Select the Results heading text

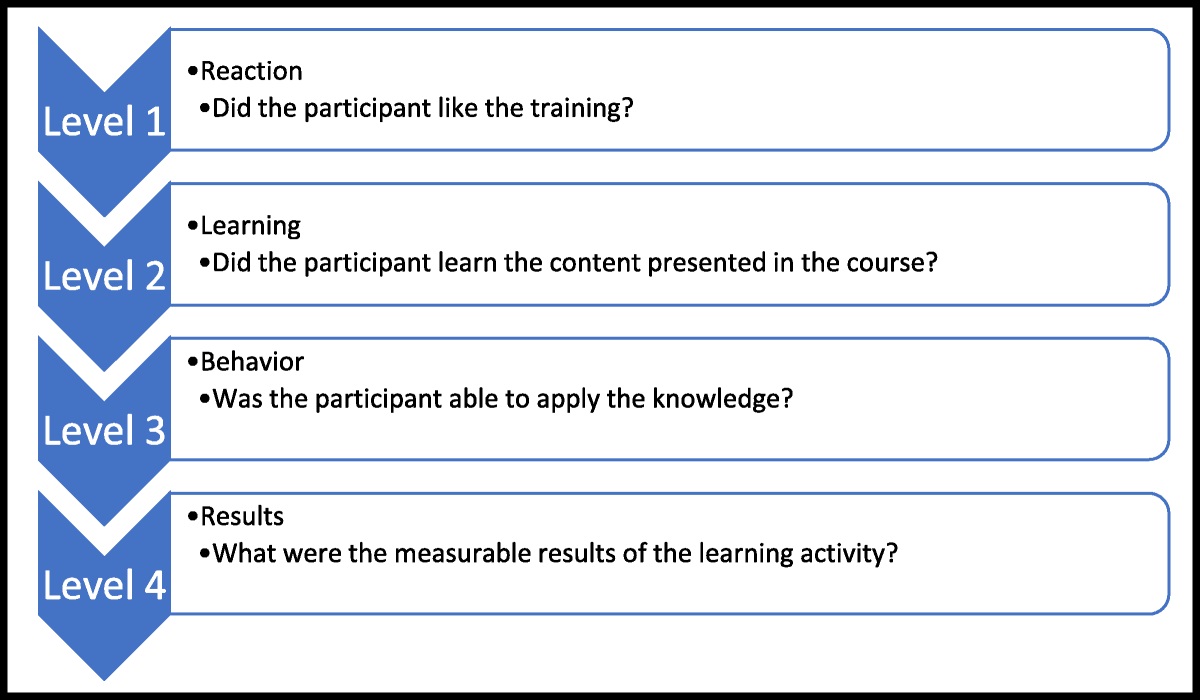242,516
